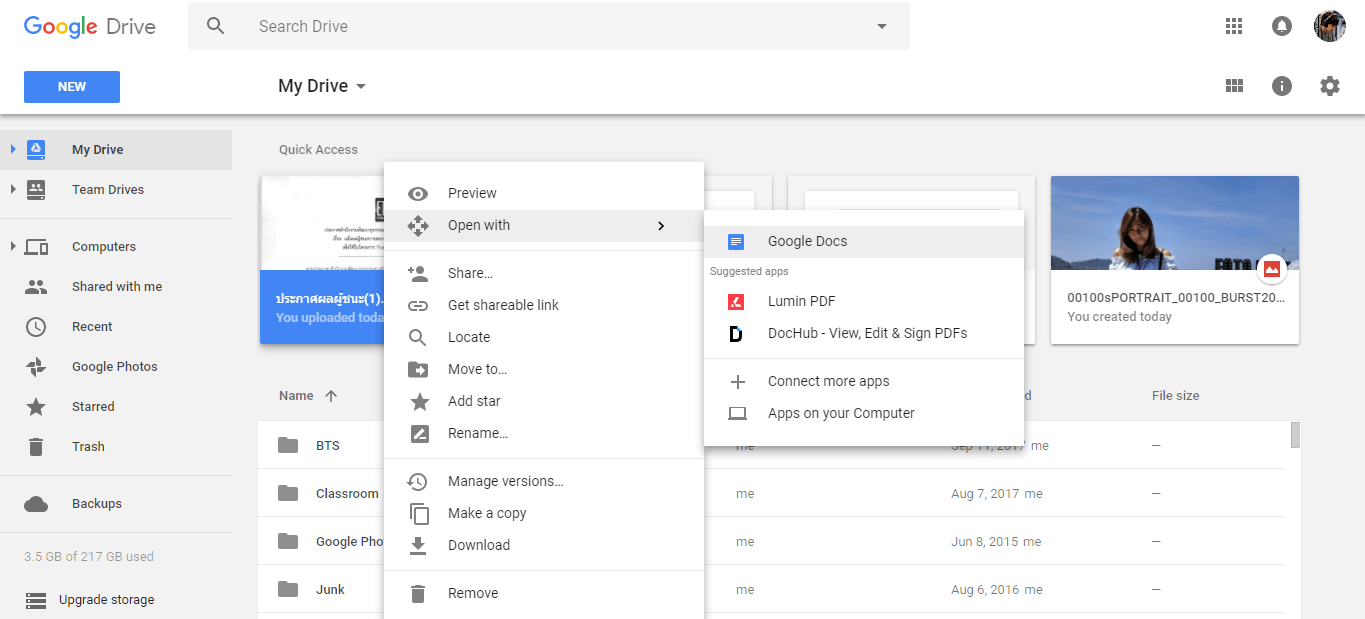The height and width of the screenshot is (619, 1365).
Task: Reverse sort order on Name column
Action: click(332, 395)
